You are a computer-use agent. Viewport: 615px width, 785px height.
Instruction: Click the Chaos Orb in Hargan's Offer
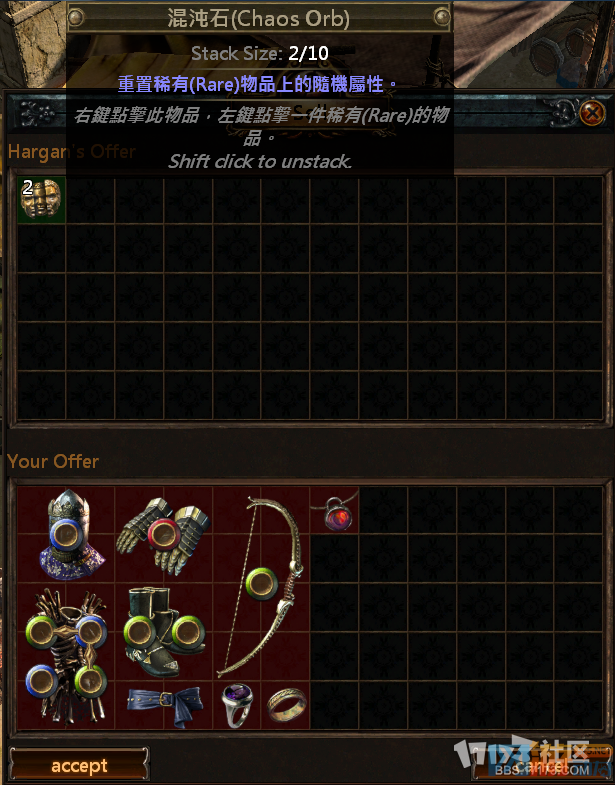coord(41,199)
